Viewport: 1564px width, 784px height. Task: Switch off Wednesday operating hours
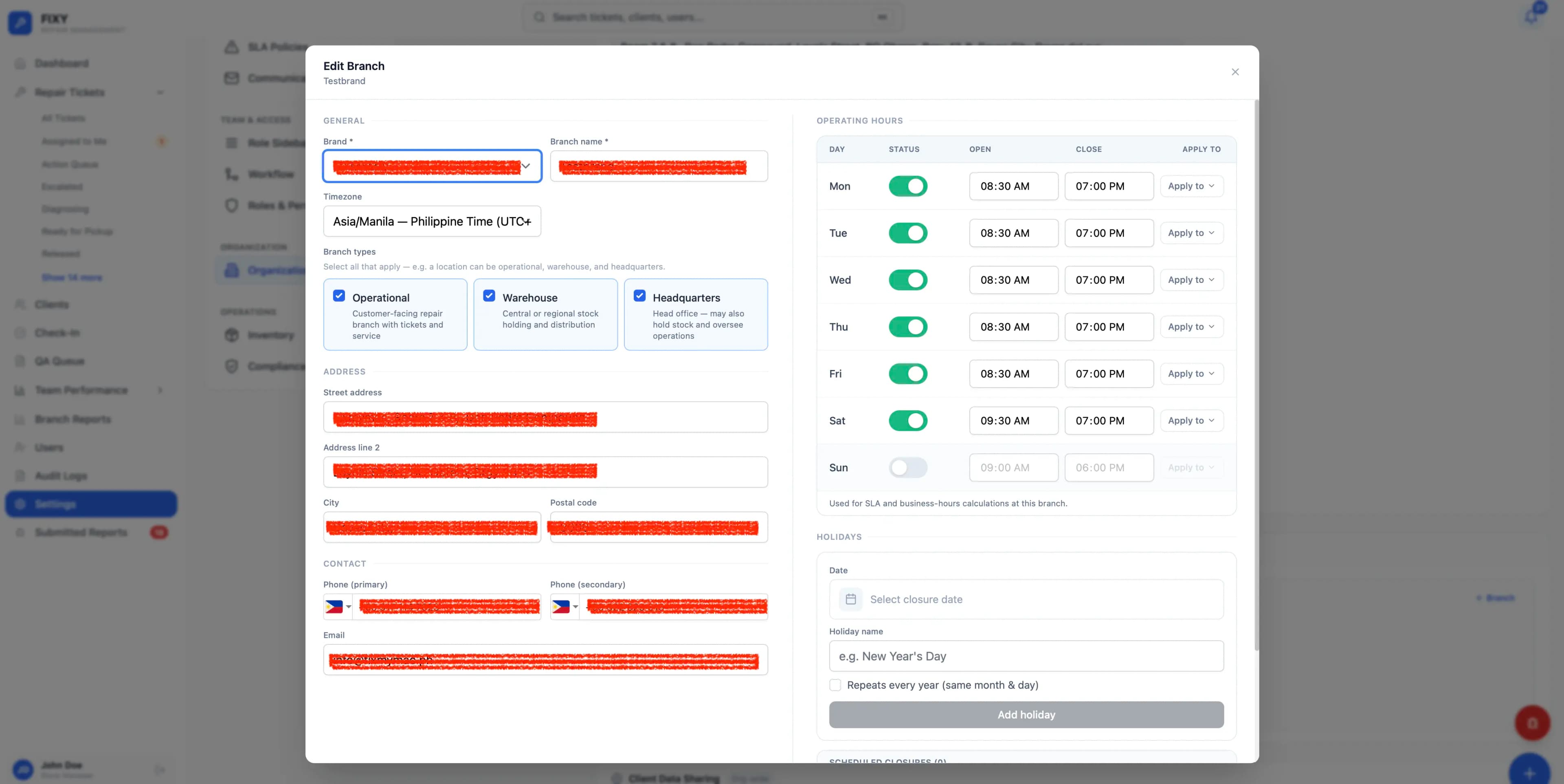(908, 280)
